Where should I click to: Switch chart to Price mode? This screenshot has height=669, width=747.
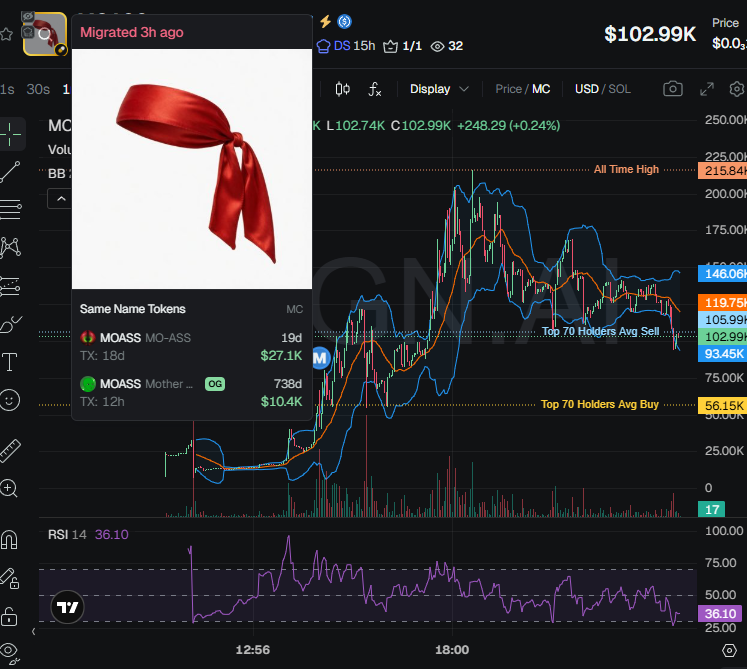[x=508, y=89]
